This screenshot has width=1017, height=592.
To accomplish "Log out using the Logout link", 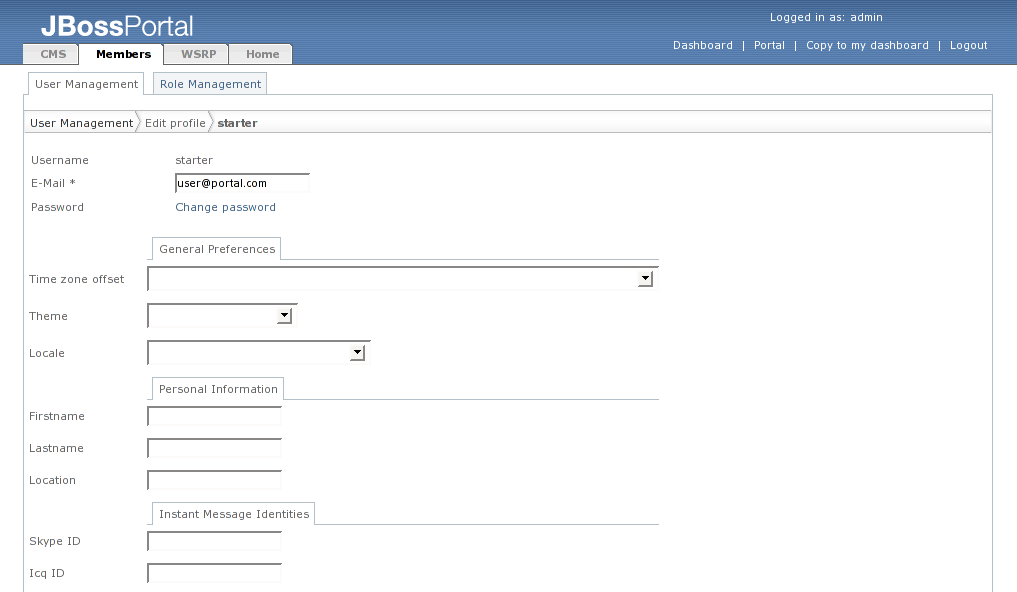I will pyautogui.click(x=968, y=45).
